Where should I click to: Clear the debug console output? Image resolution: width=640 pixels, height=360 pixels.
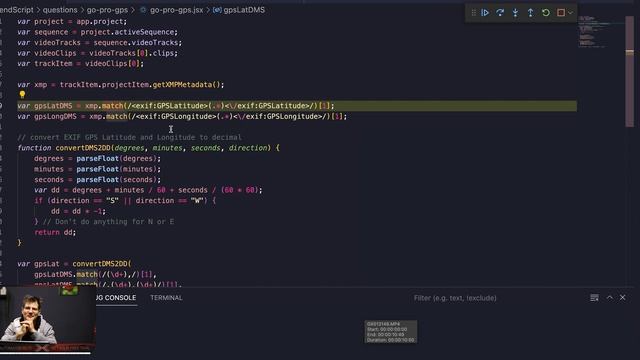594,298
